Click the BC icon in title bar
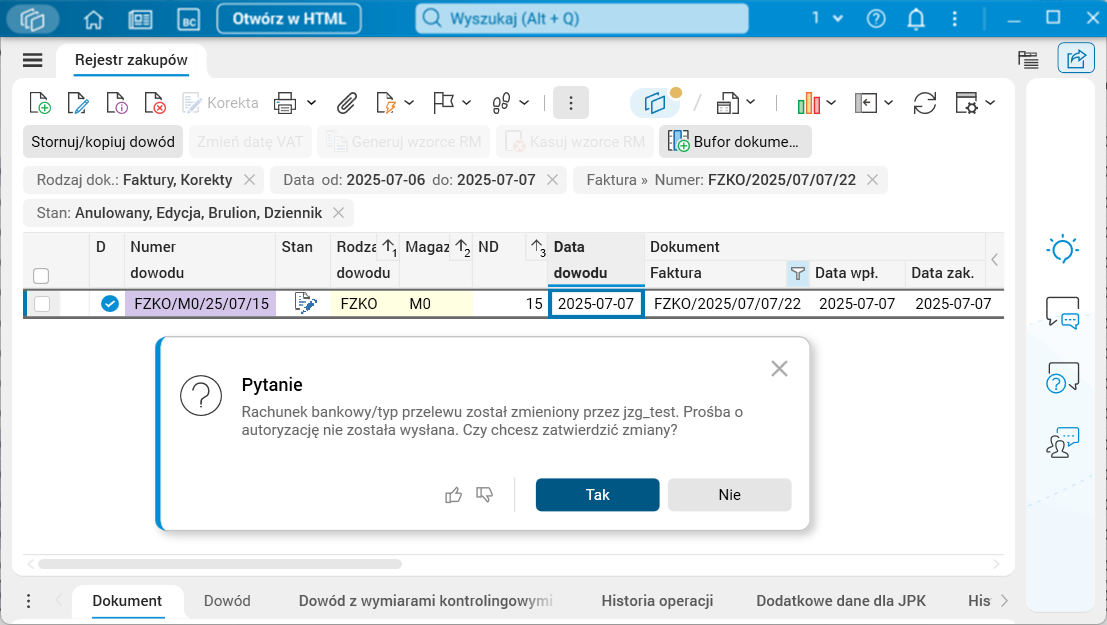 click(189, 19)
